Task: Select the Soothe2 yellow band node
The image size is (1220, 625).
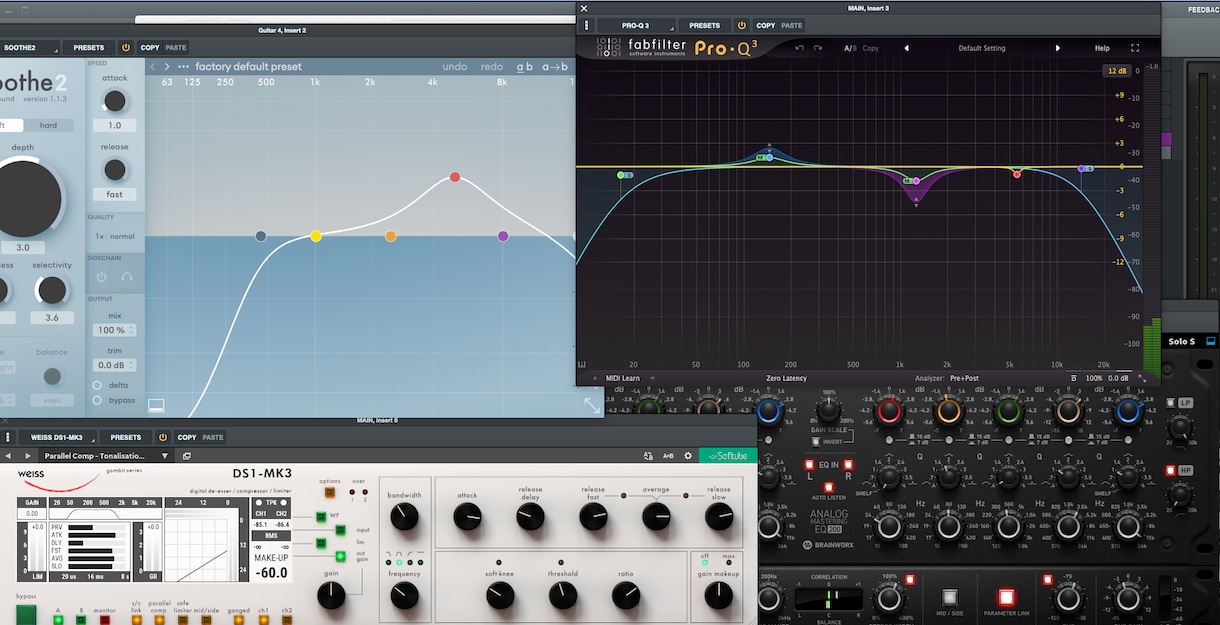Action: tap(316, 236)
